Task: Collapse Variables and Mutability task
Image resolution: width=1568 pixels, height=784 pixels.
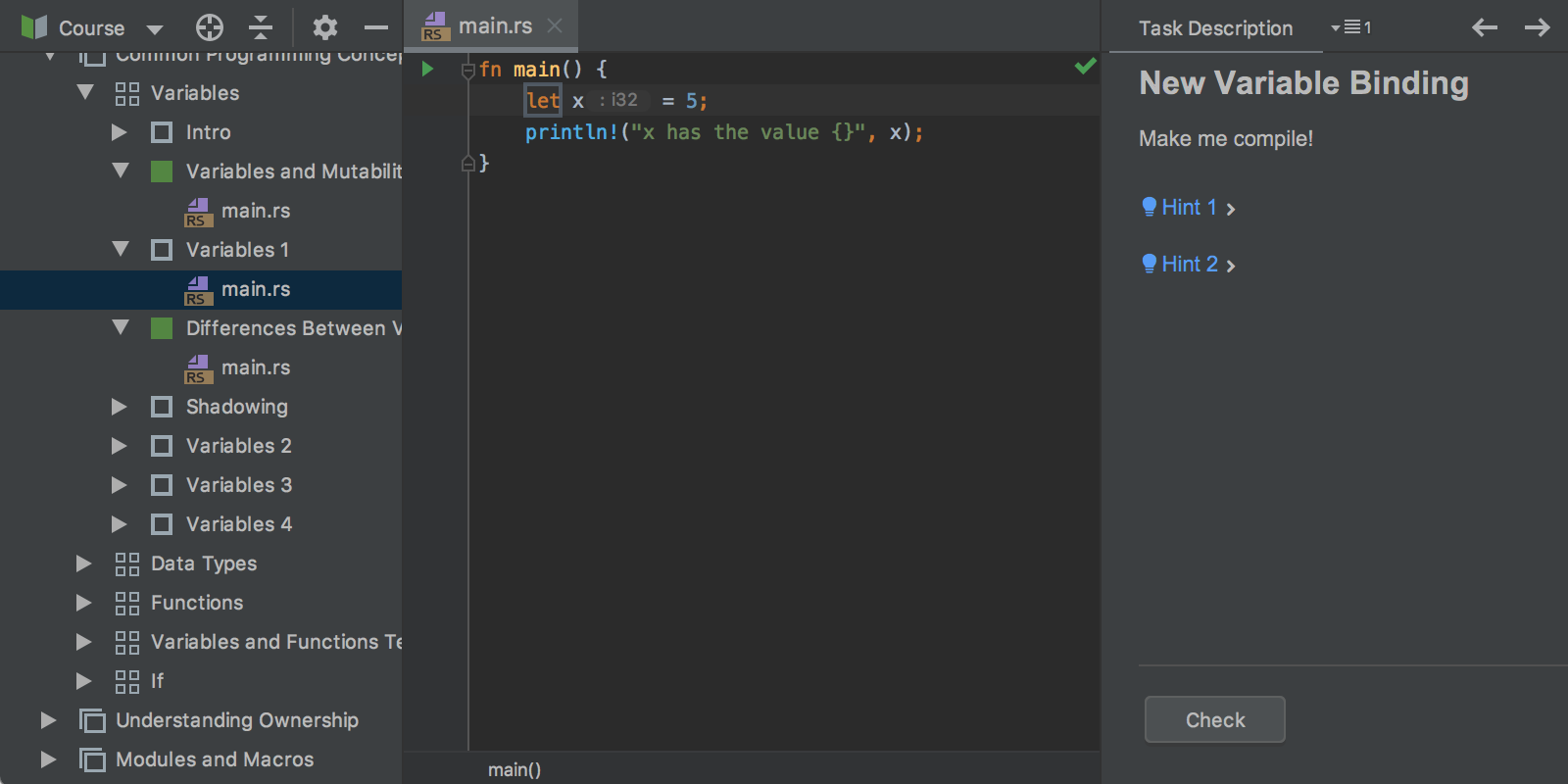Action: (121, 171)
